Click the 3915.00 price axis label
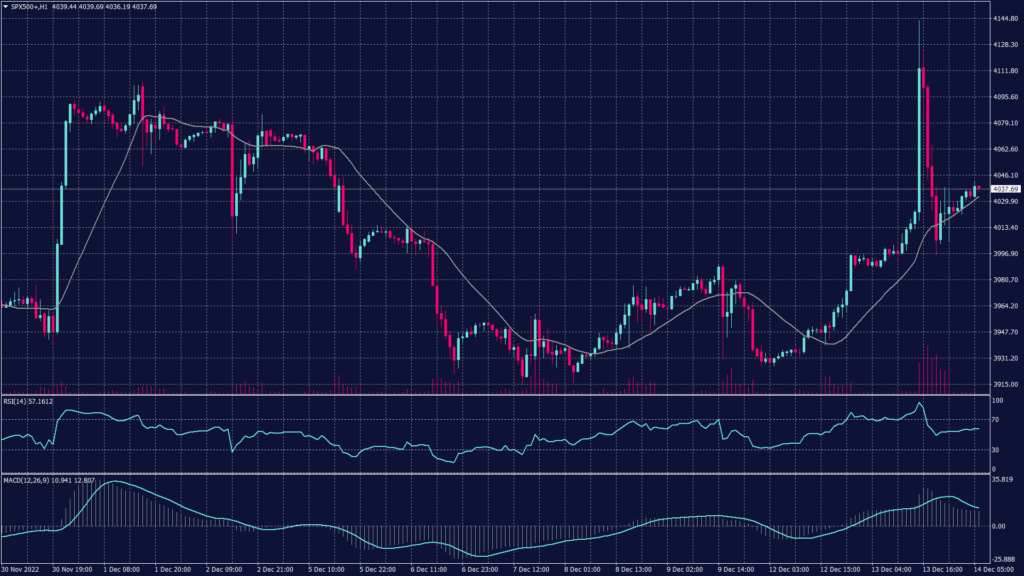The width and height of the screenshot is (1024, 576). pyautogui.click(x=1004, y=384)
